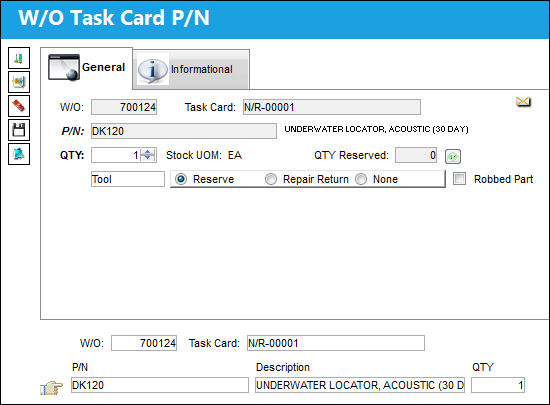Click the red eraser delete icon
Viewport: 550px width, 405px height.
pyautogui.click(x=19, y=106)
